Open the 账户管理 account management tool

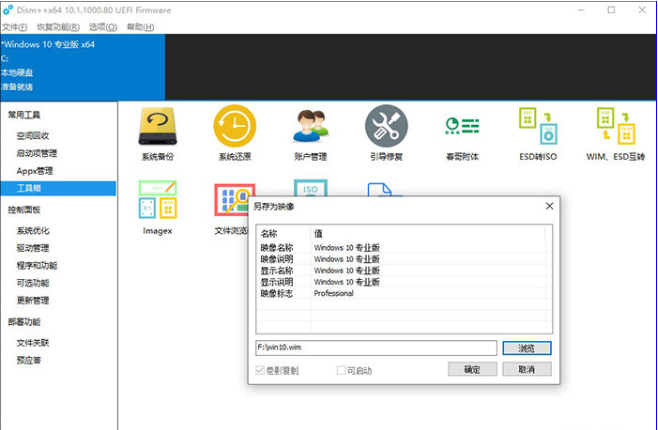point(311,133)
